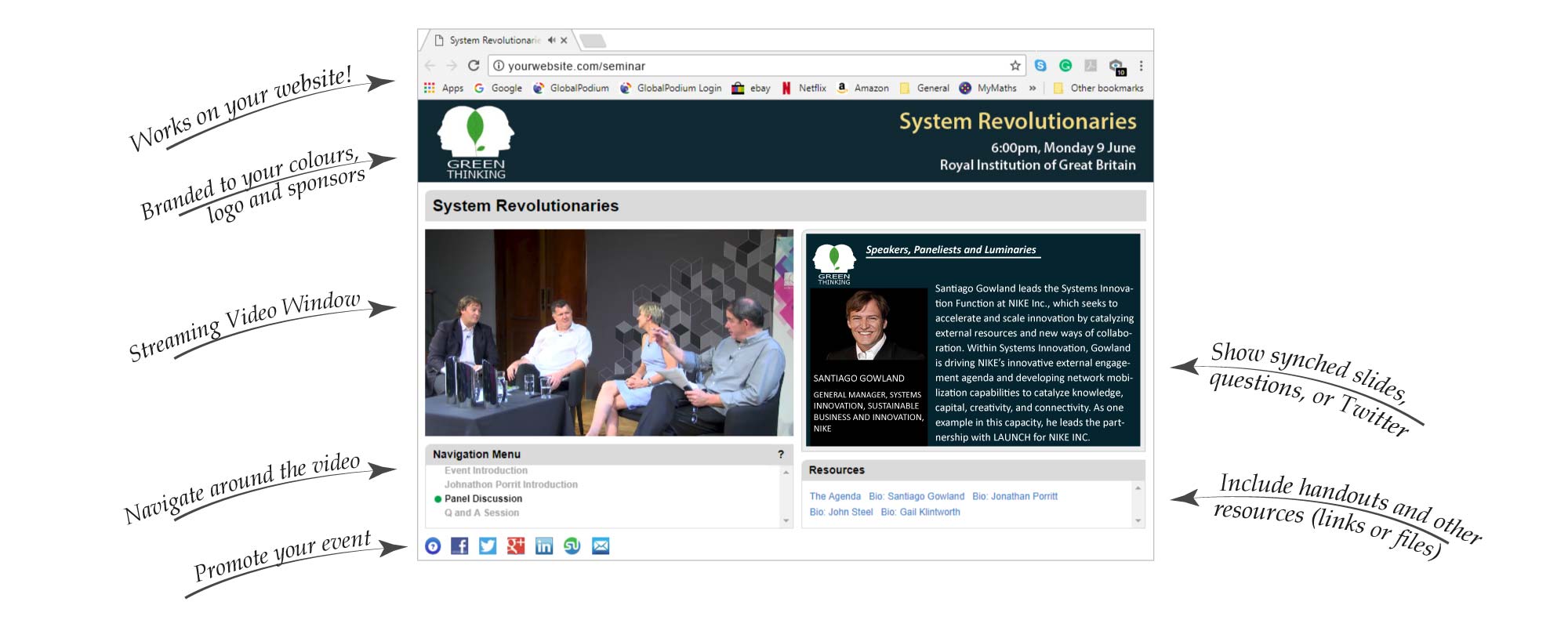Select Panel Discussion in navigation menu

click(483, 498)
